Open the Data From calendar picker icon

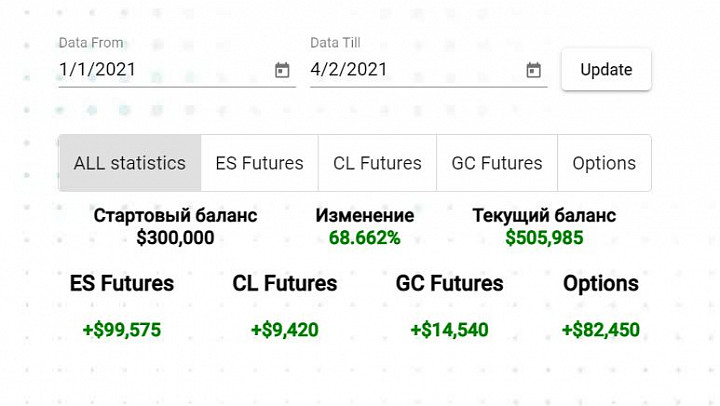coord(282,70)
